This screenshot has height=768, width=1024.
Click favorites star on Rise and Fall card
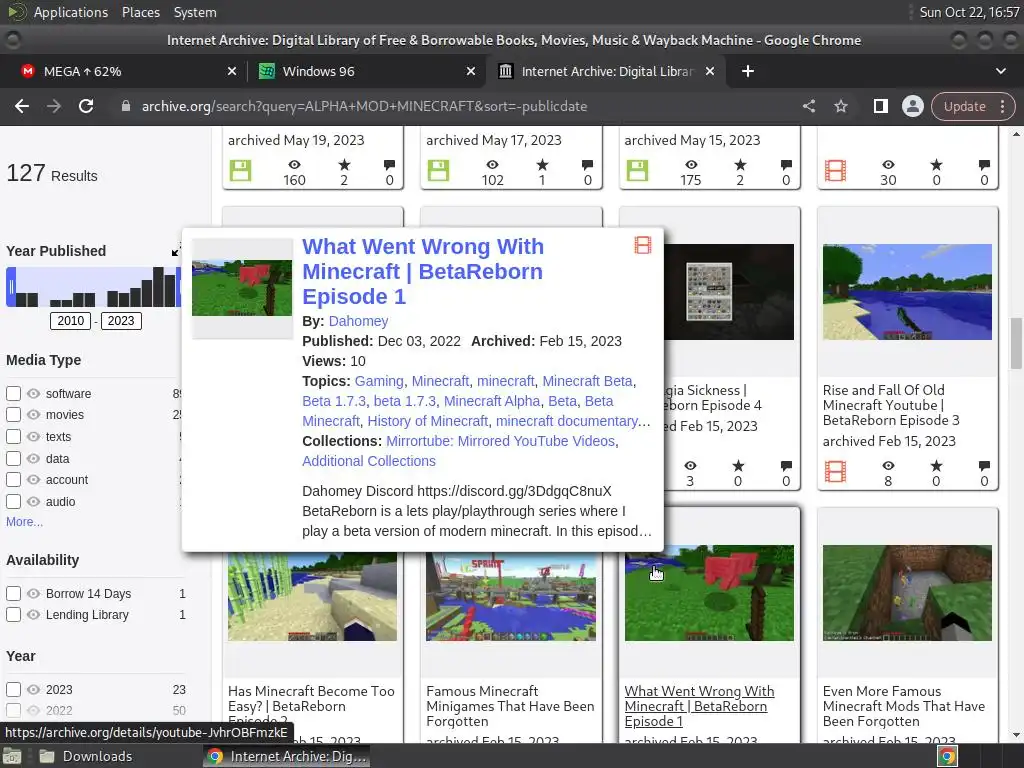click(936, 466)
